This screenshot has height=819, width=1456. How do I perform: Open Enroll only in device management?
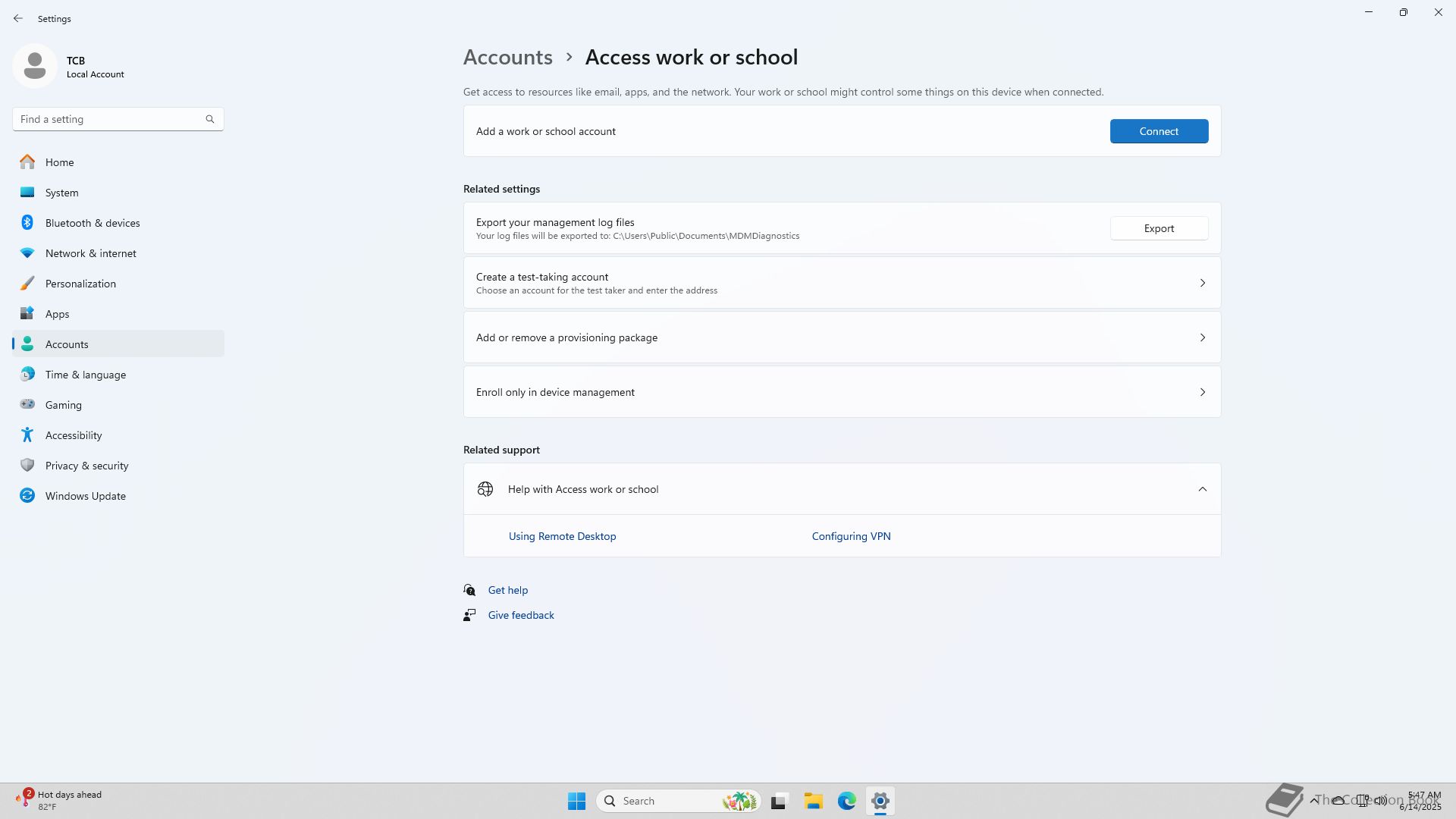pyautogui.click(x=842, y=392)
